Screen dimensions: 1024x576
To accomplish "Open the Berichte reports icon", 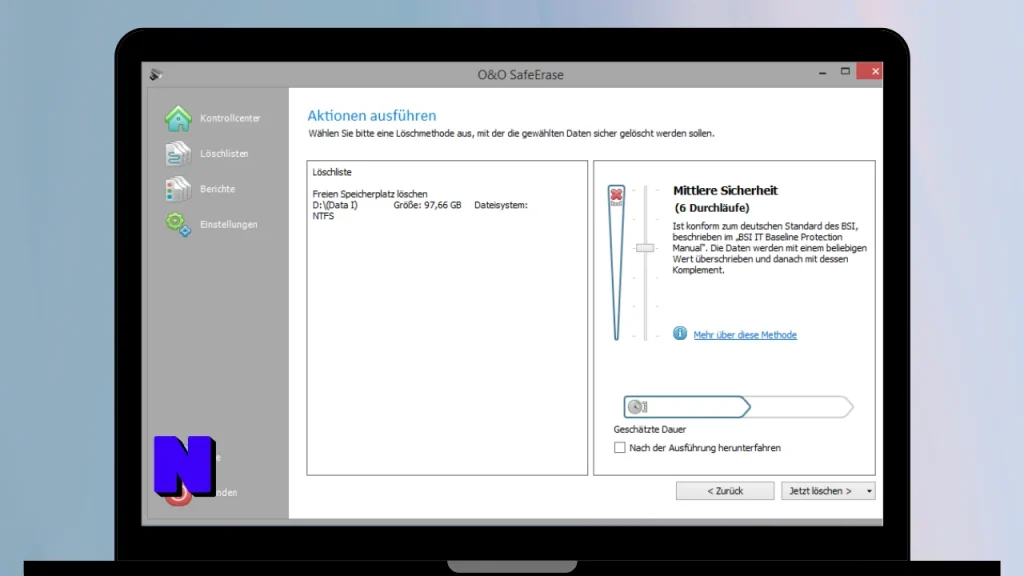I will click(x=178, y=189).
